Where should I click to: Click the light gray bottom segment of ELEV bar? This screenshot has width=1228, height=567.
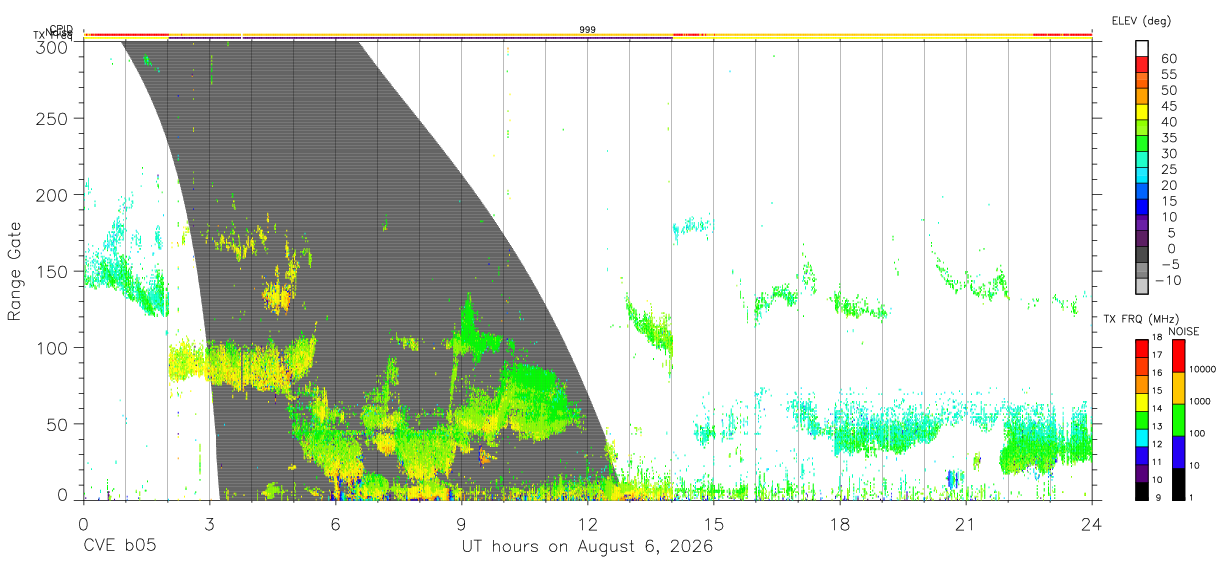pyautogui.click(x=1142, y=284)
